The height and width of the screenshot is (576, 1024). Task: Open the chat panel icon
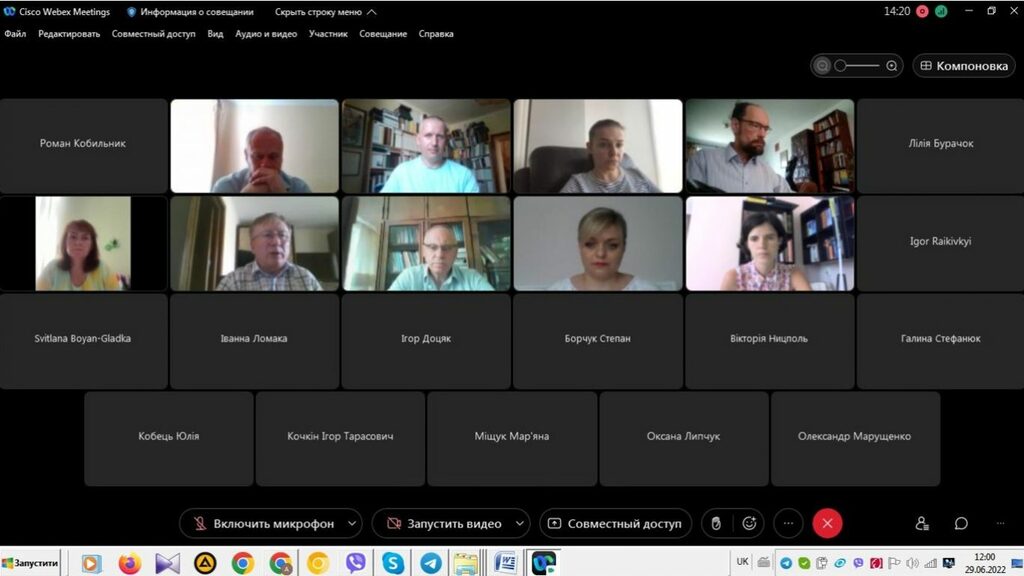click(961, 523)
